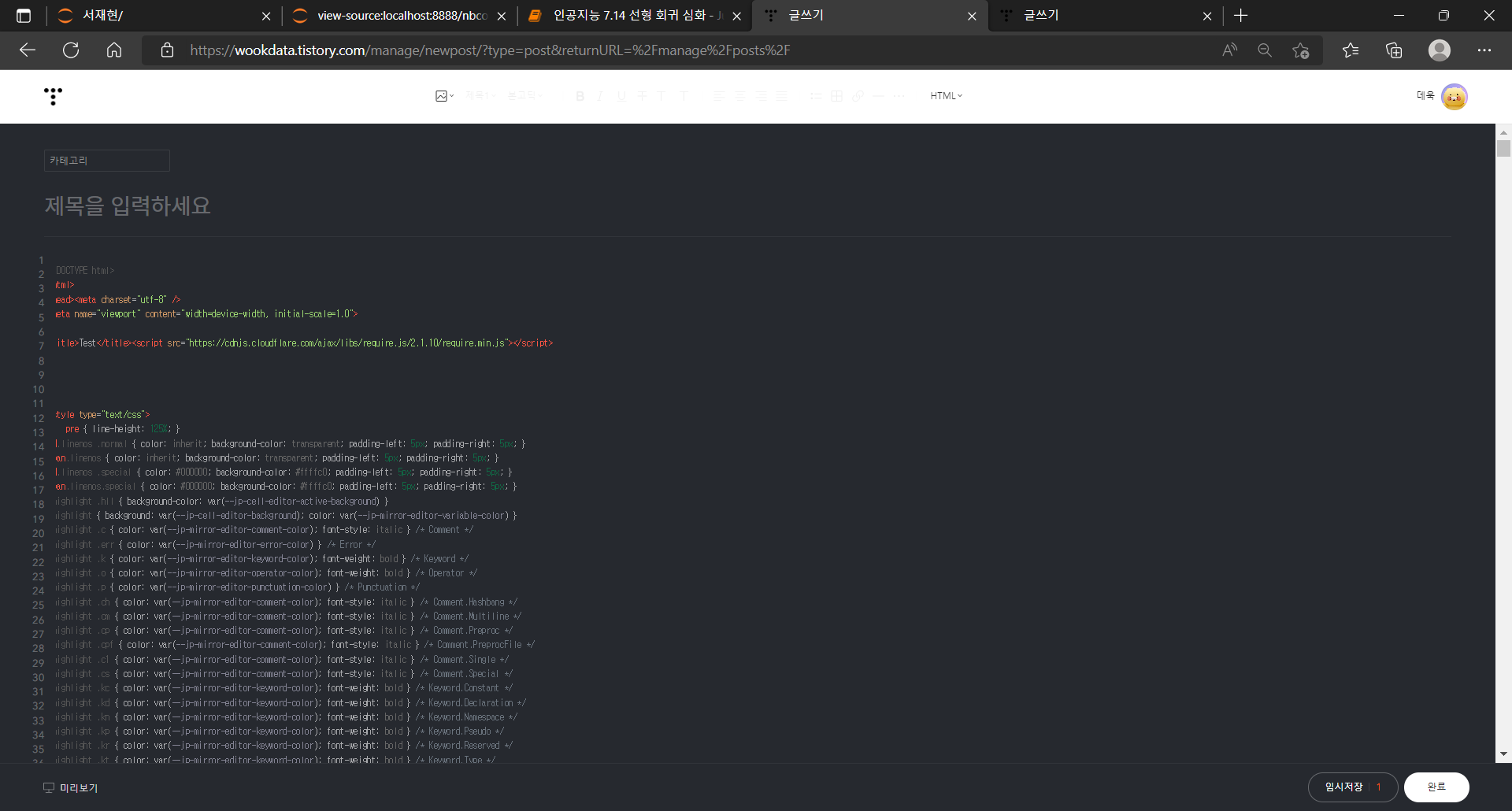The height and width of the screenshot is (811, 1512).
Task: Click the title field 제목을 입력하세요
Action: (128, 206)
